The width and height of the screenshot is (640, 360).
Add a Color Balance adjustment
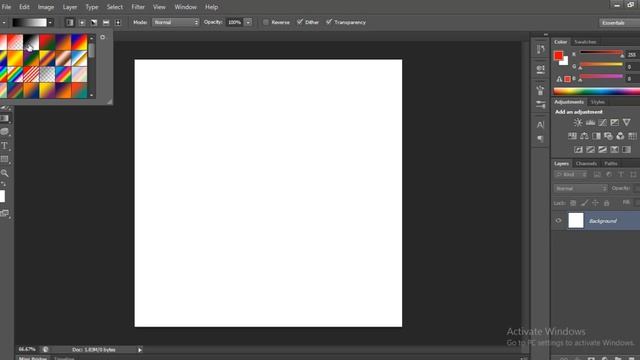pyautogui.click(x=584, y=136)
